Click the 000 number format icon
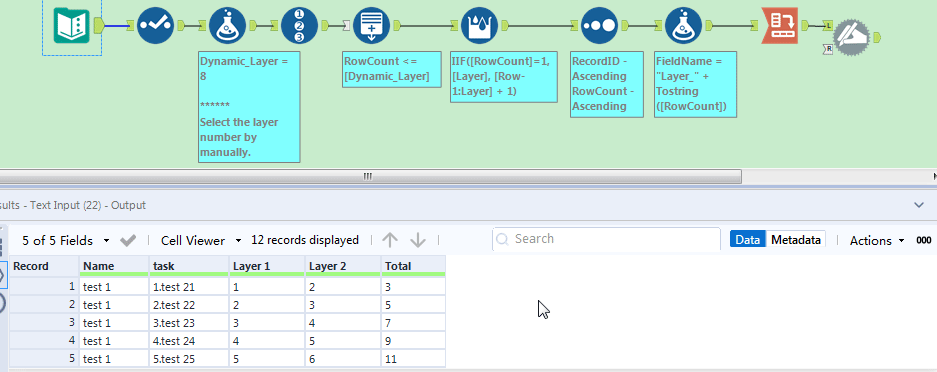This screenshot has height=372, width=937. (x=923, y=240)
